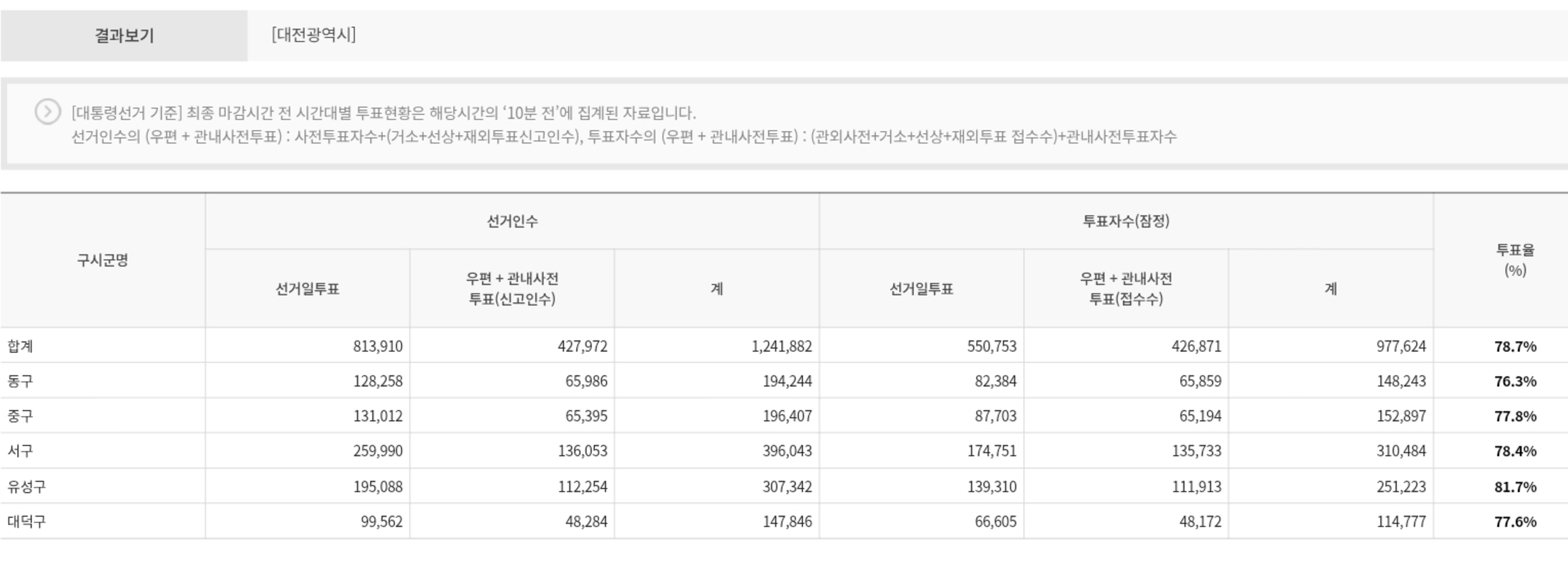Select the 유성구 row label

click(26, 486)
